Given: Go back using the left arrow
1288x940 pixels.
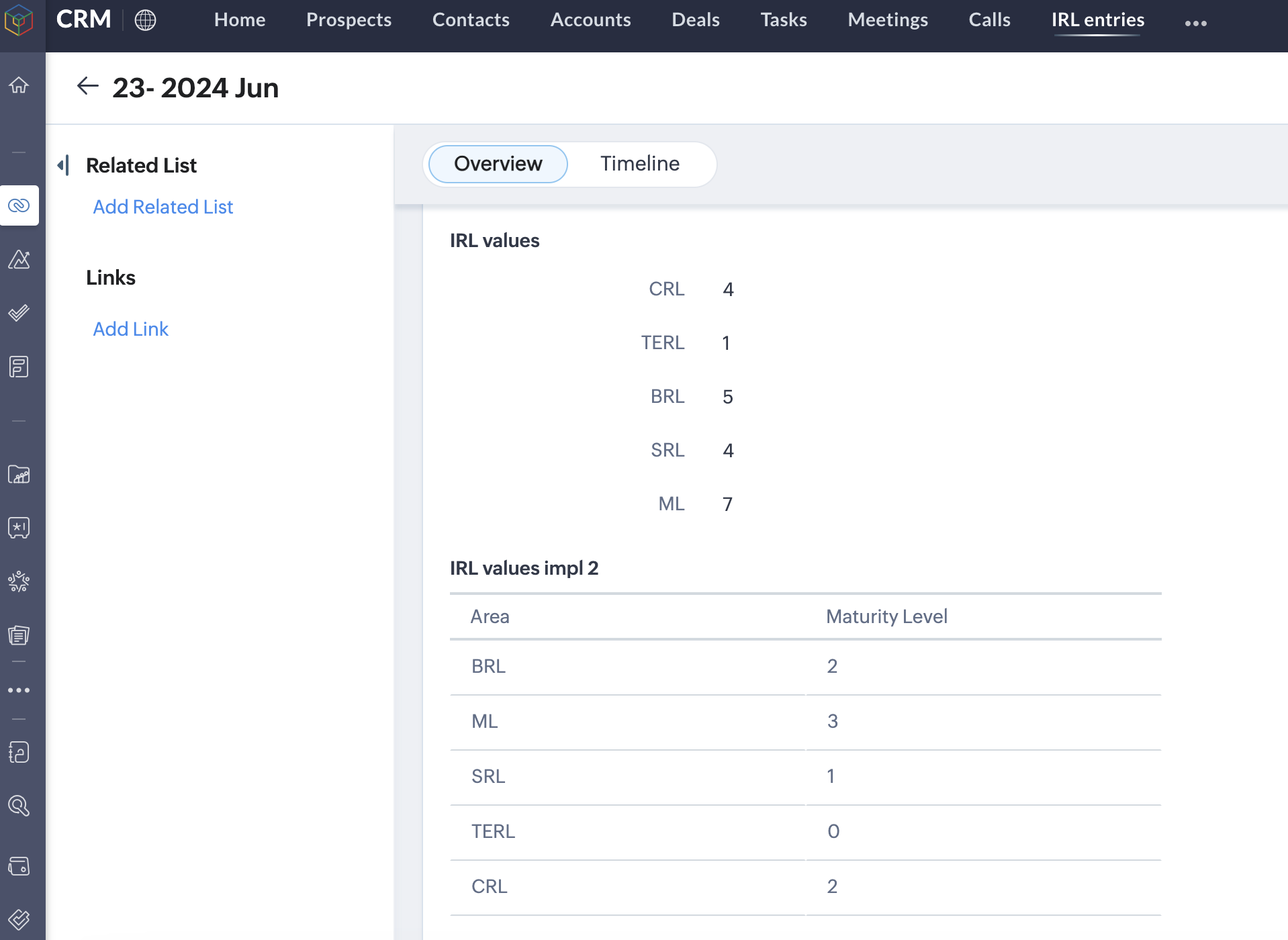Looking at the screenshot, I should [x=88, y=87].
